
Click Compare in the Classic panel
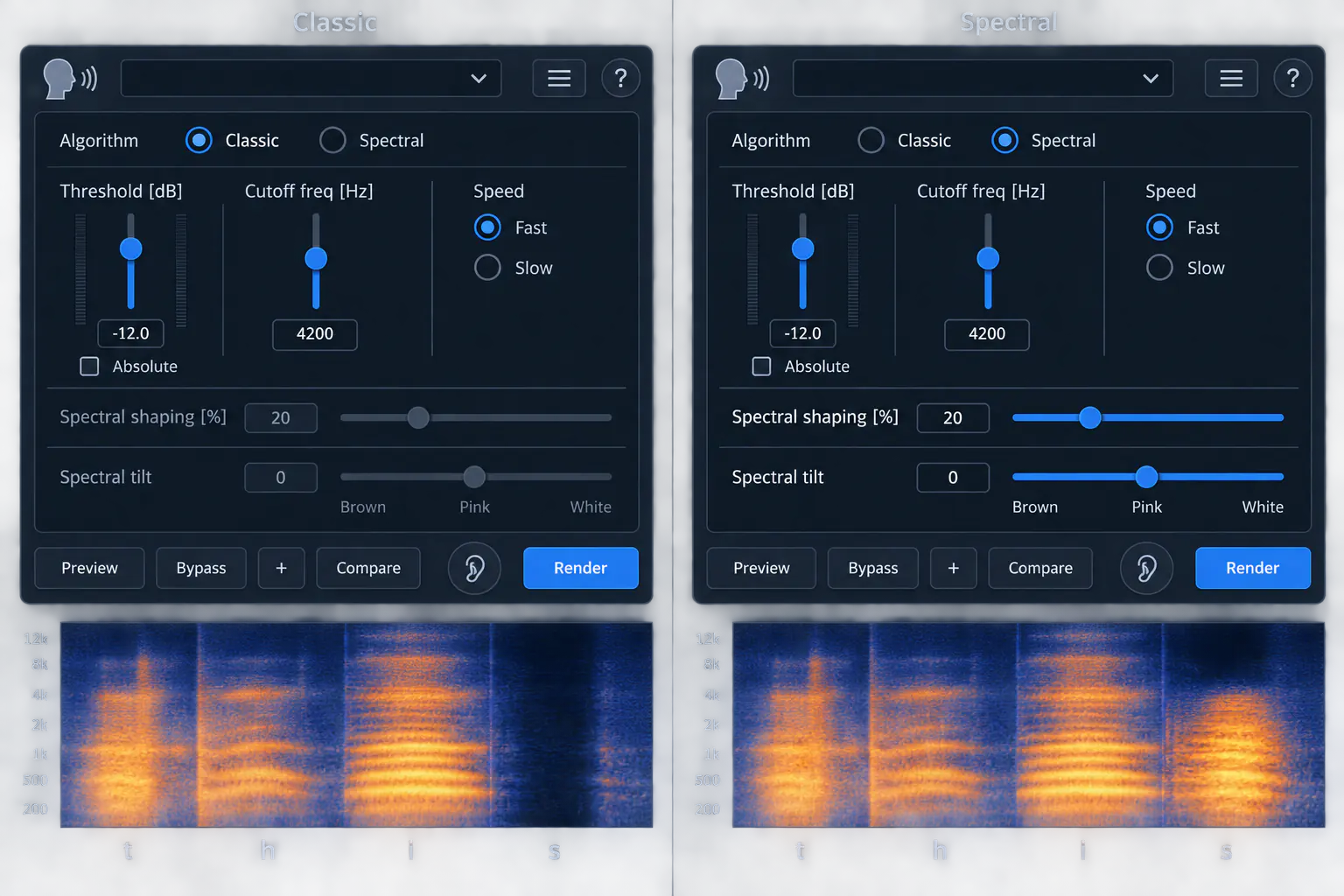[x=368, y=569]
